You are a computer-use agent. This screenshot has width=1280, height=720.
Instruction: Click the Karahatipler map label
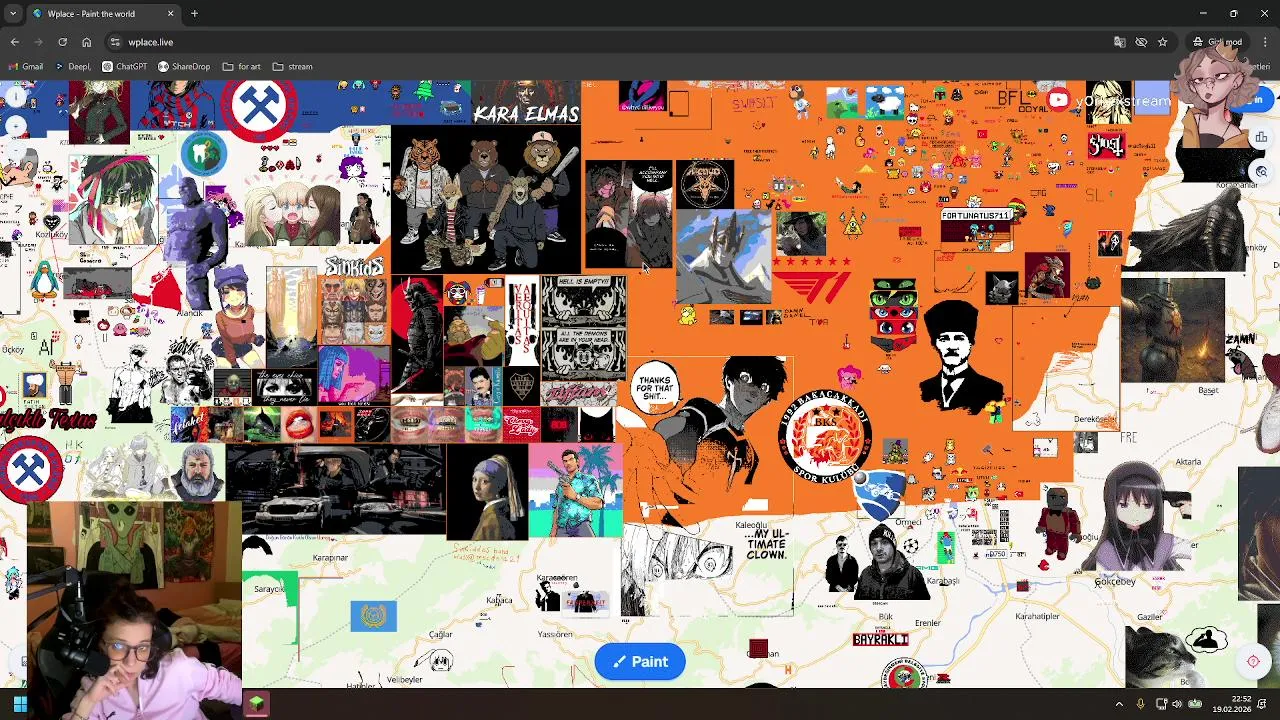[1037, 616]
